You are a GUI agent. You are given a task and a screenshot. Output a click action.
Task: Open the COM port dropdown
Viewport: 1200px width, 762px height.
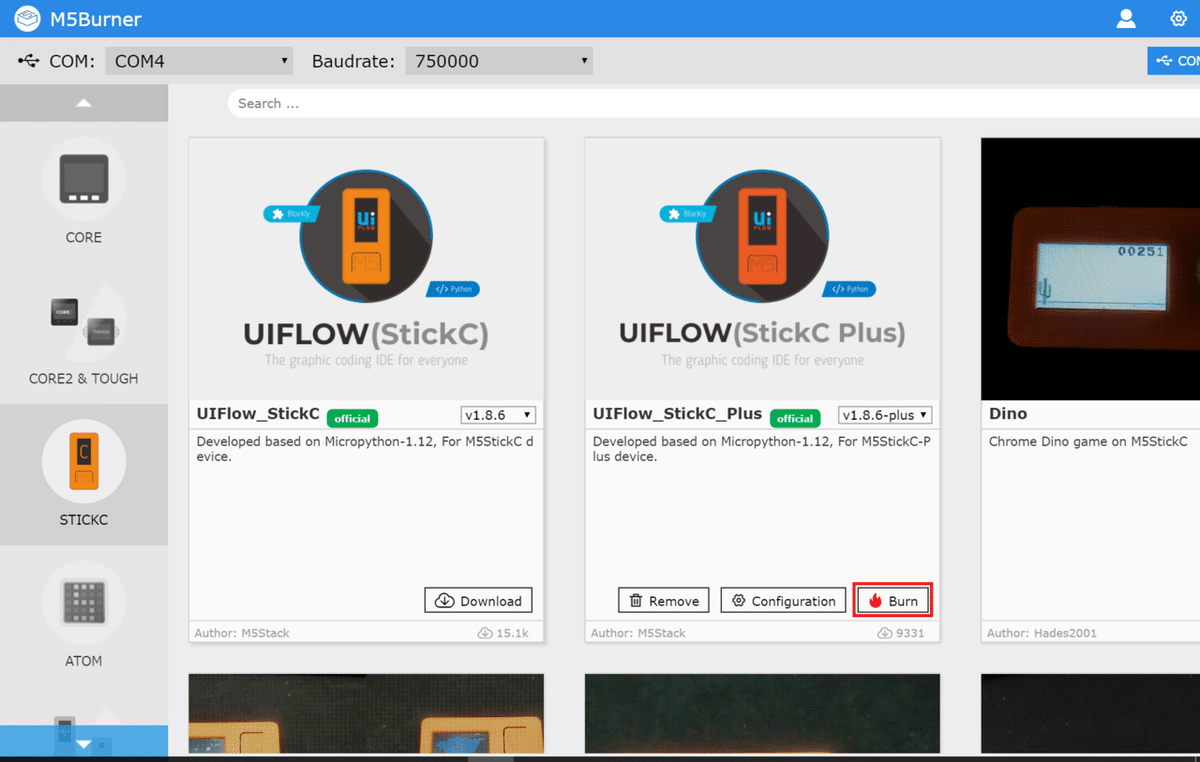click(199, 61)
